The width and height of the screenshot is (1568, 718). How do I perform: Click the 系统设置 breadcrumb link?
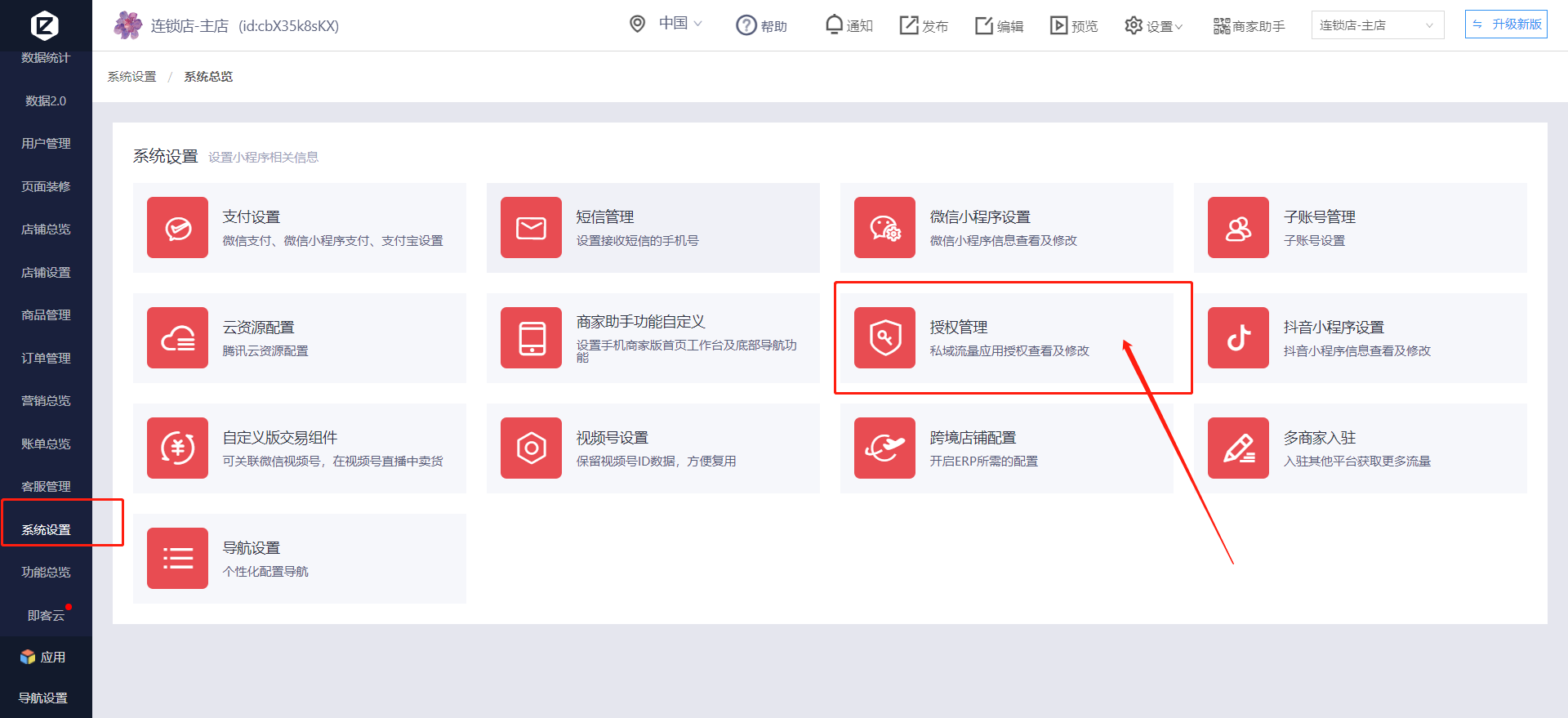click(131, 76)
